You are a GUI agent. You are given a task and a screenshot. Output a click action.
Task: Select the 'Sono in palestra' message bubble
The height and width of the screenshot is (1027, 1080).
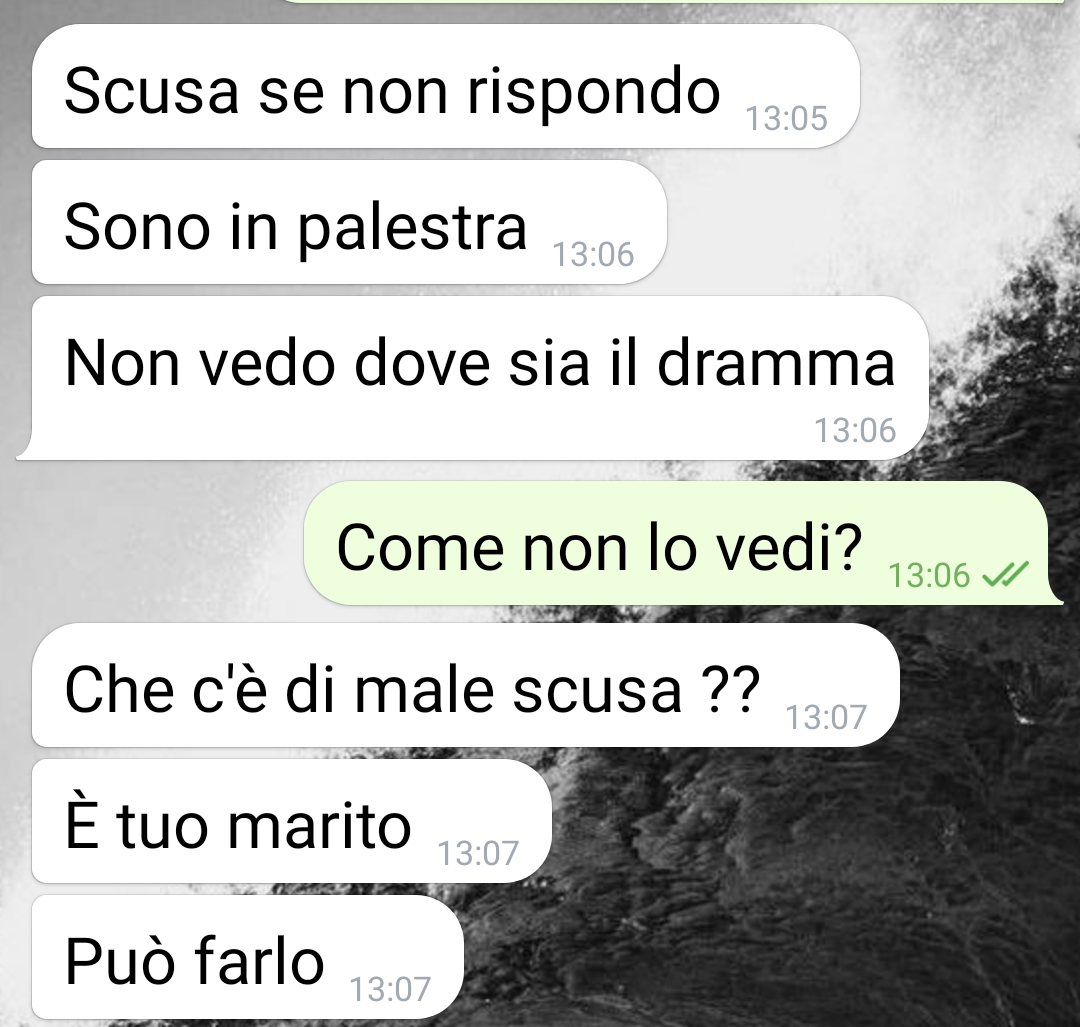349,222
